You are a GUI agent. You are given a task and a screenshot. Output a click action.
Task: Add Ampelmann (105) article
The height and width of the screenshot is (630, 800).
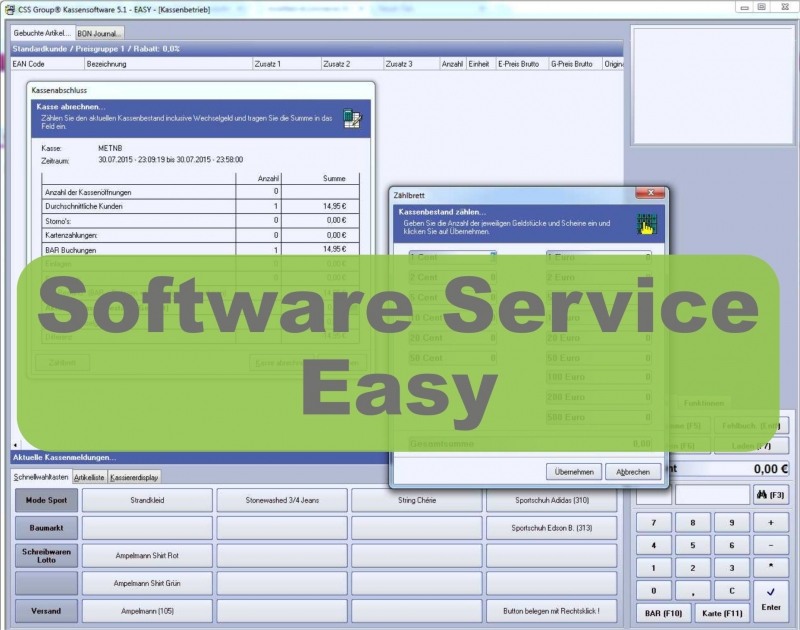[x=147, y=611]
